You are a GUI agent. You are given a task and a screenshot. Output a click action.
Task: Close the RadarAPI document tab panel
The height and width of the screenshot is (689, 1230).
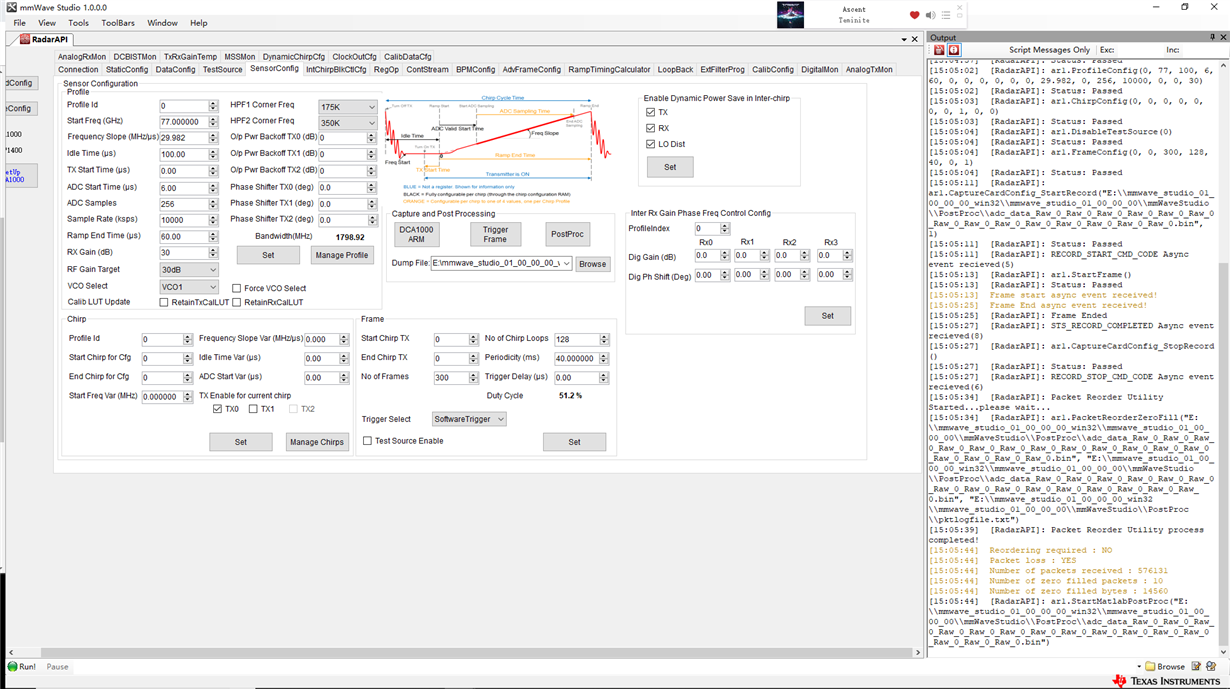pos(914,39)
